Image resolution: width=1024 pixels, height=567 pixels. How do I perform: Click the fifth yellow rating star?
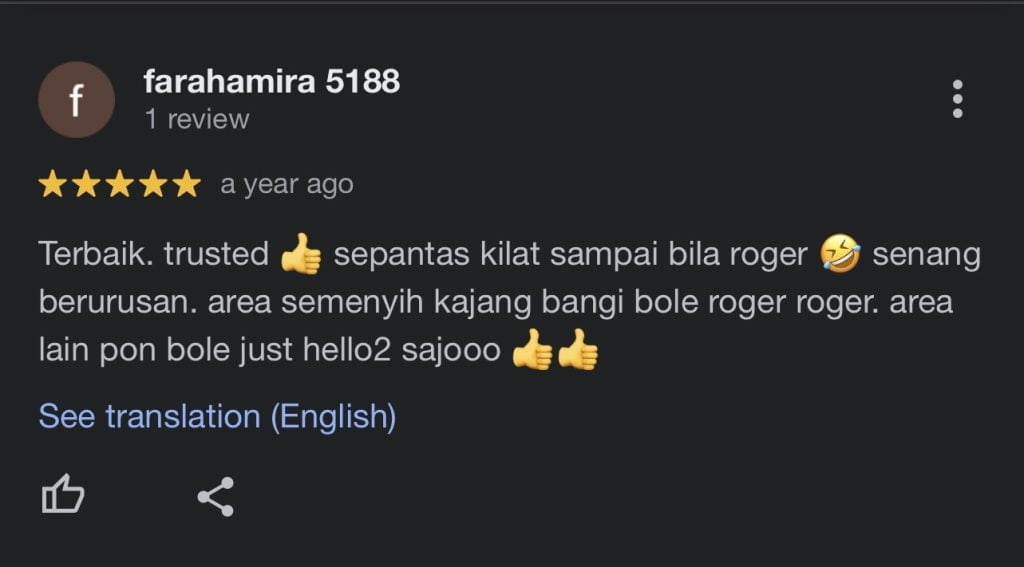pos(187,185)
